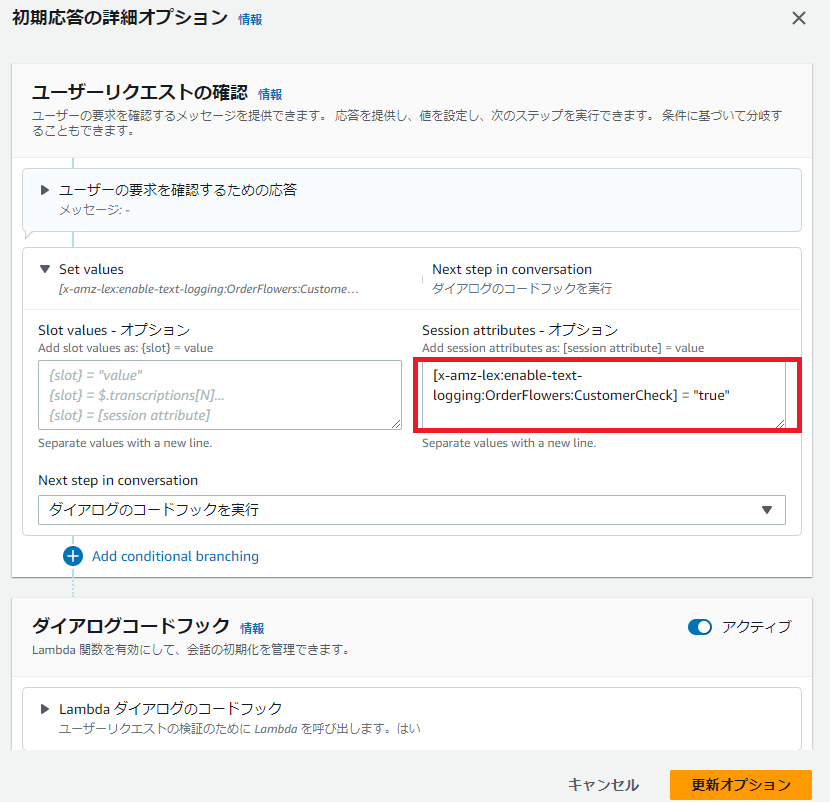Click the dropdown arrow showing ダイアログのコードフックを実行

(x=770, y=510)
